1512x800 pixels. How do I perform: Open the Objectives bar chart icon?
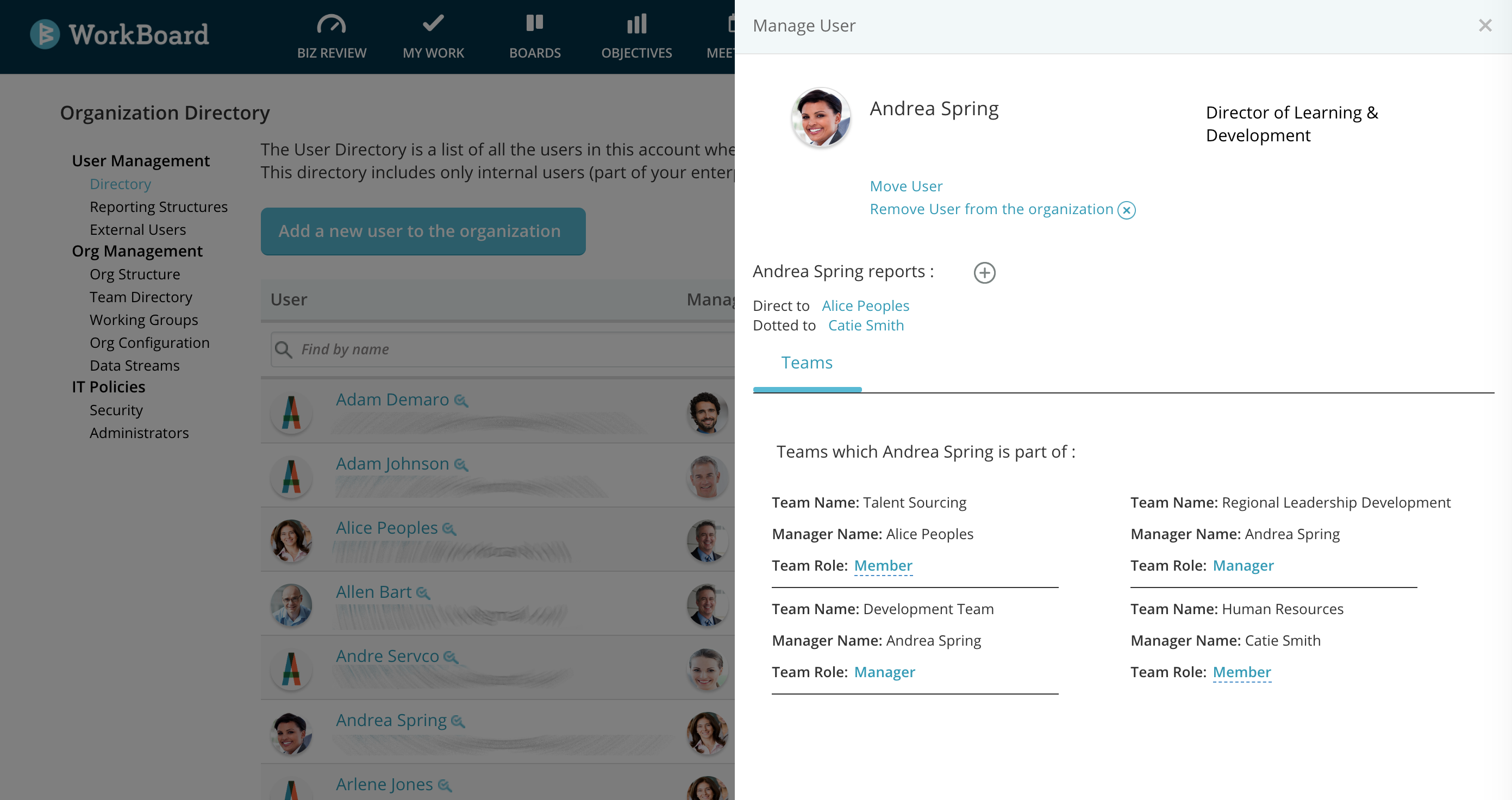click(636, 24)
